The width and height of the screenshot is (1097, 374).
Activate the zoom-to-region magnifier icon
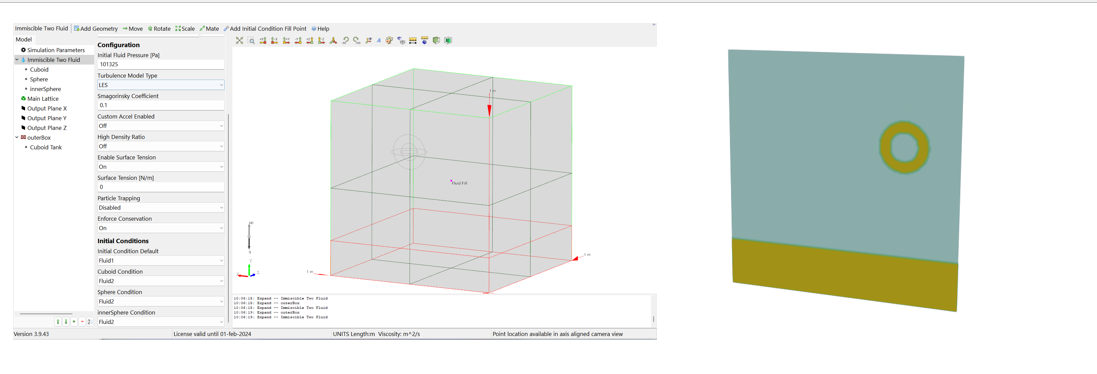pyautogui.click(x=251, y=41)
